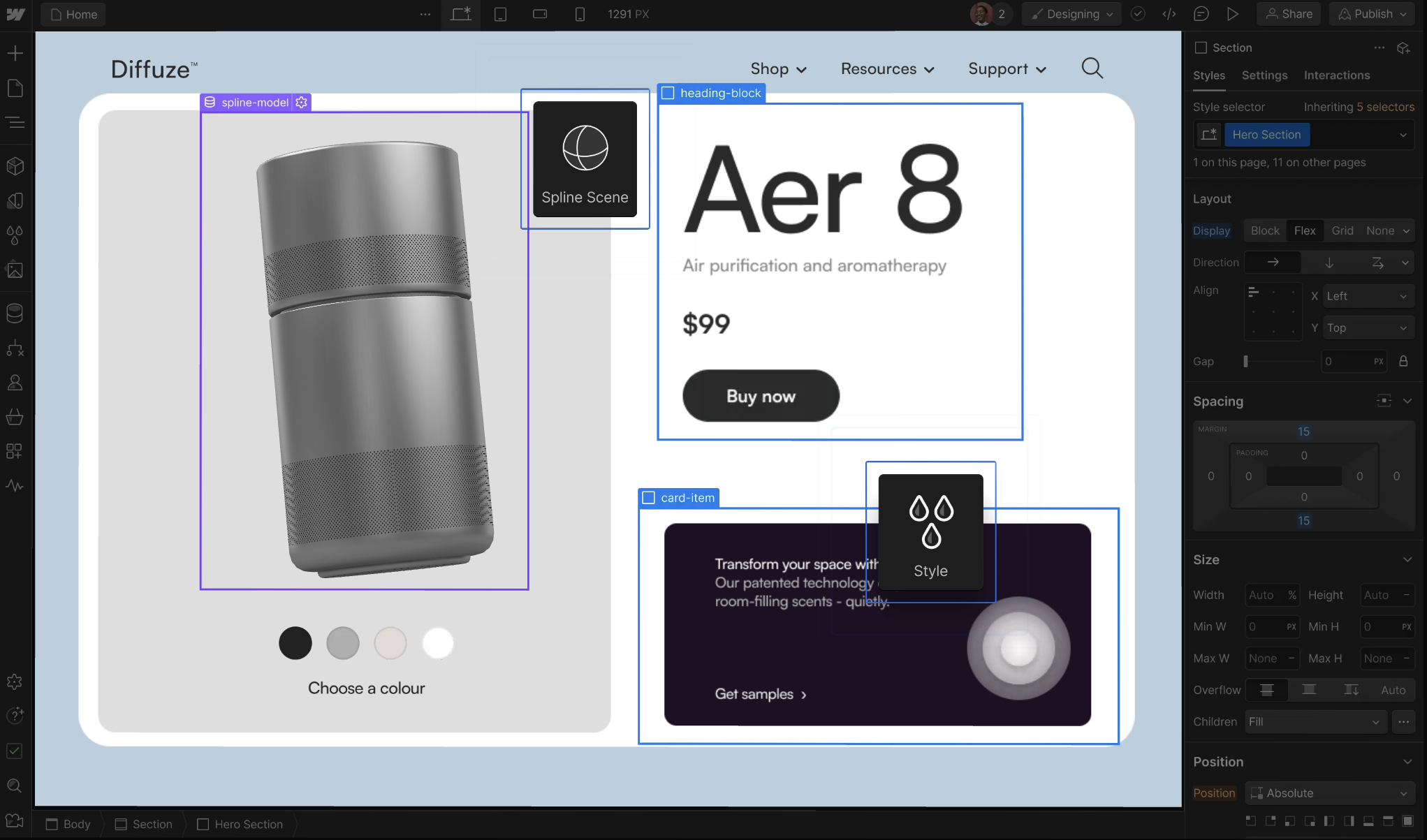Open the Navigator layers panel
The image size is (1427, 840).
click(15, 123)
